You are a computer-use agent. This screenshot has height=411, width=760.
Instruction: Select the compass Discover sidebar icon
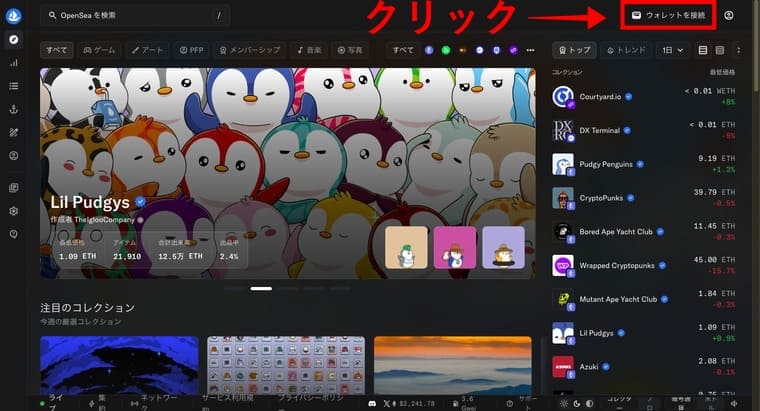point(14,39)
